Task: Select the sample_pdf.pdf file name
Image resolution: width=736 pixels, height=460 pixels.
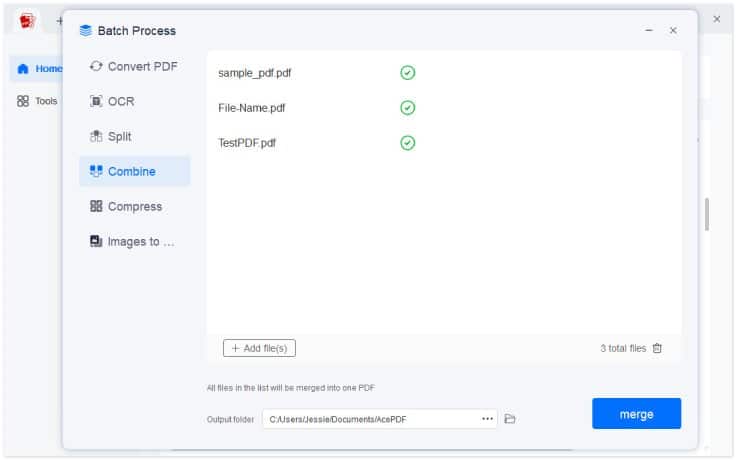Action: point(254,73)
